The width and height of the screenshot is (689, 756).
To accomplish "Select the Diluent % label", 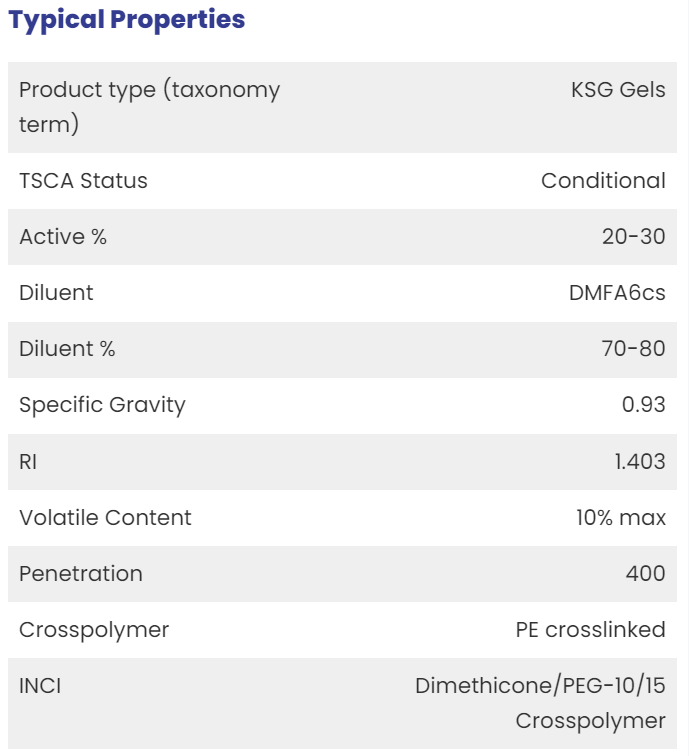I will [x=67, y=349].
